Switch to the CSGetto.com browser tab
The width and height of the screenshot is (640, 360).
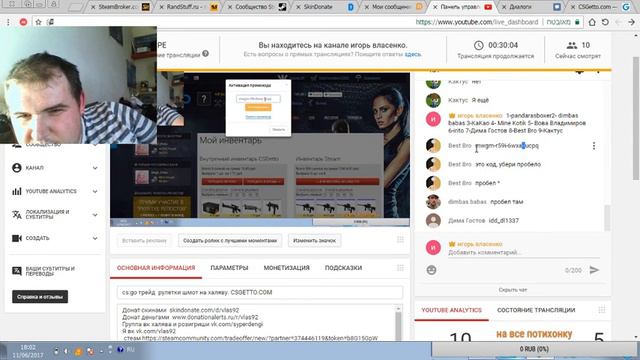point(599,7)
